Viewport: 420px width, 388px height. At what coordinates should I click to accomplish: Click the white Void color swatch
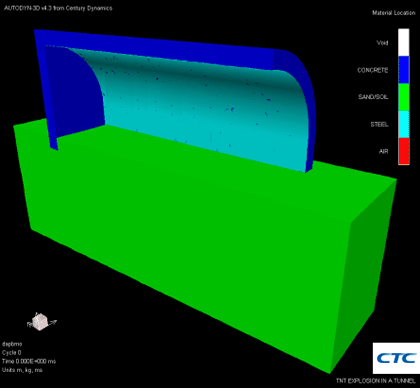coord(404,42)
